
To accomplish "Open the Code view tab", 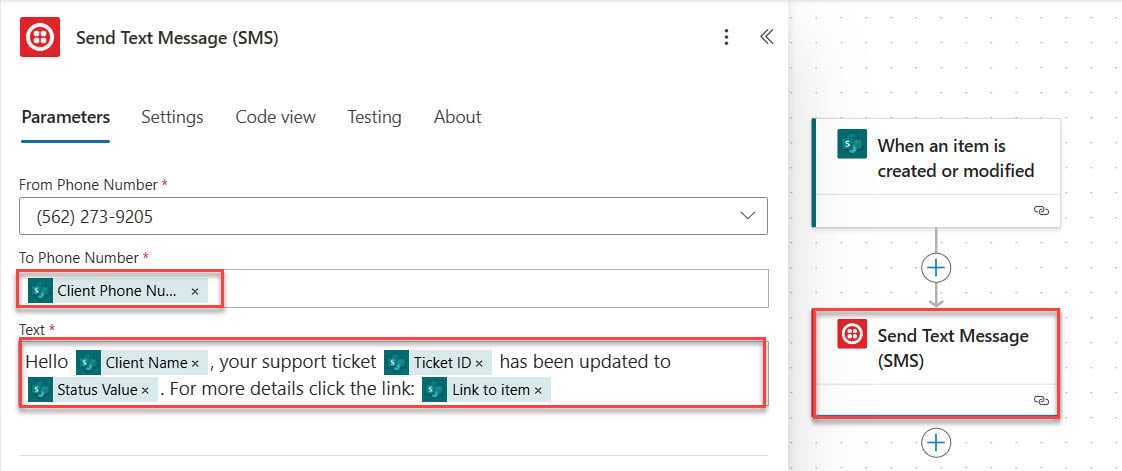I will pos(275,117).
